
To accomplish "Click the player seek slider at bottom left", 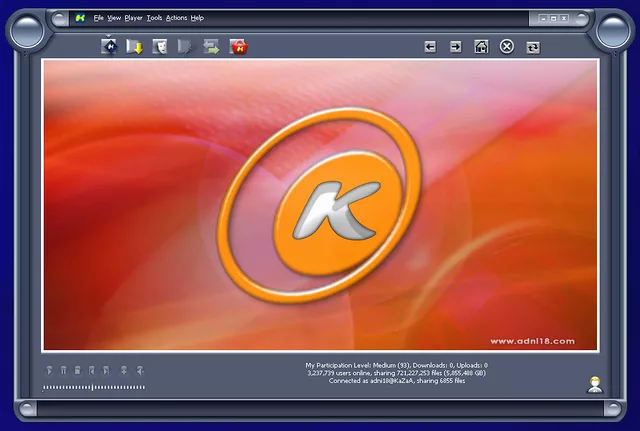I will [x=94, y=387].
